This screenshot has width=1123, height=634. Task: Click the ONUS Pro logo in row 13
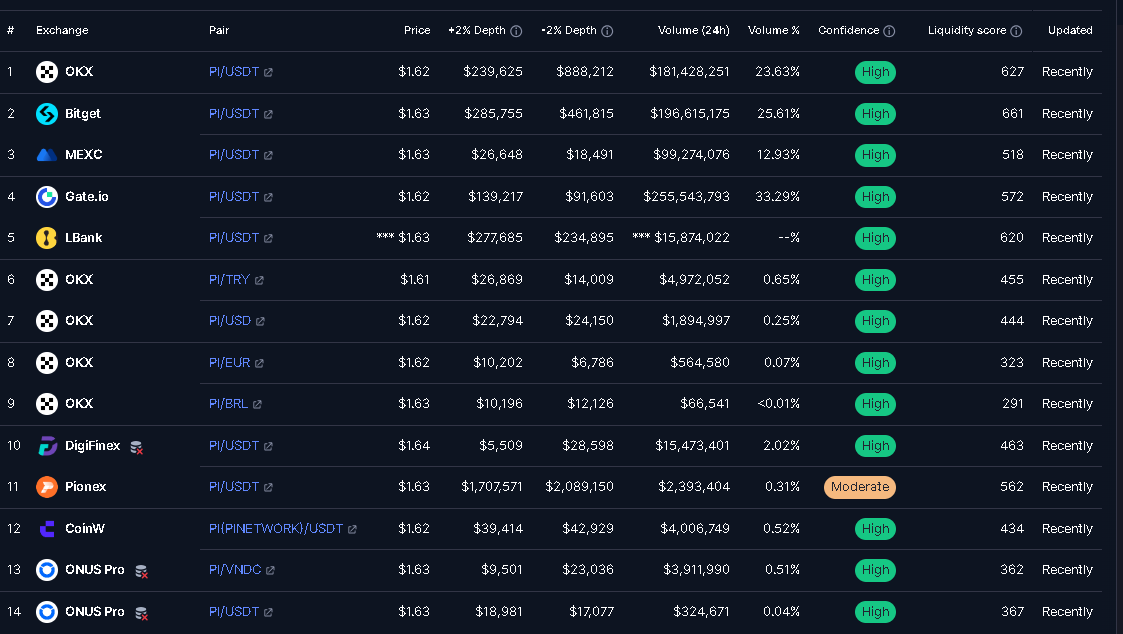[x=47, y=570]
